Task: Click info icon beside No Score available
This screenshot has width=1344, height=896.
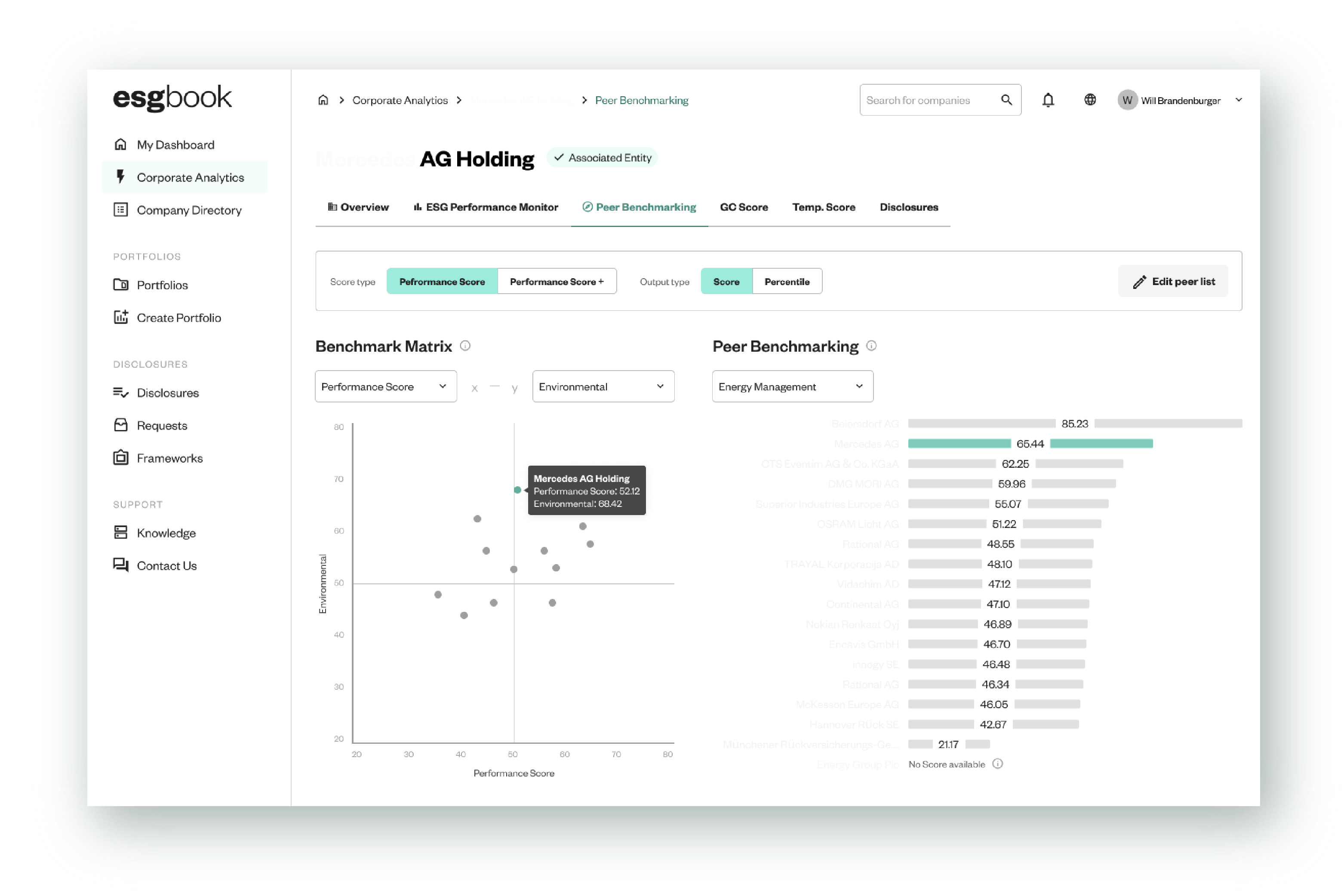Action: (x=997, y=764)
